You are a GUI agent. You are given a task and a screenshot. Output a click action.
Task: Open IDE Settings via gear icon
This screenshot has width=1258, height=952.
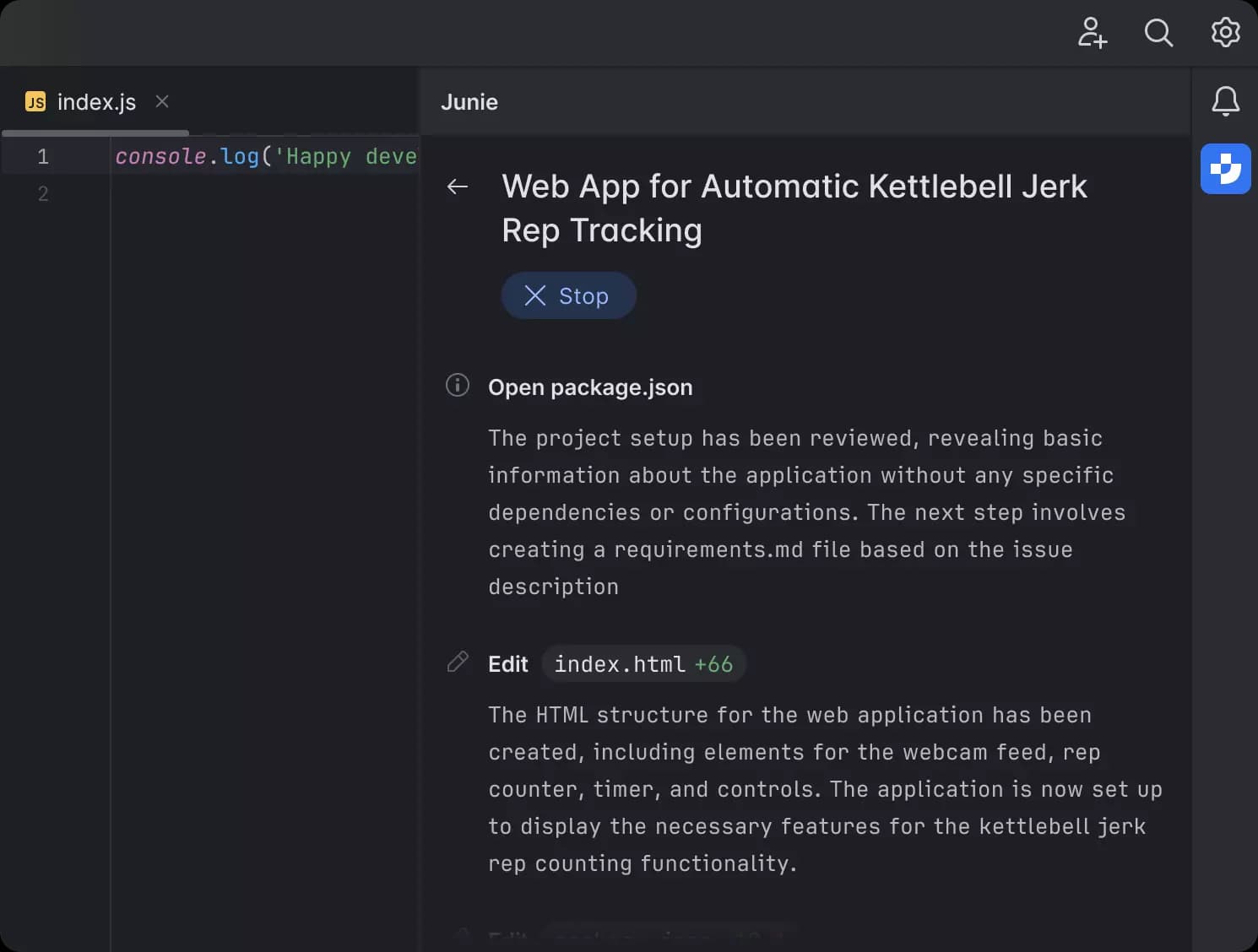[1224, 34]
